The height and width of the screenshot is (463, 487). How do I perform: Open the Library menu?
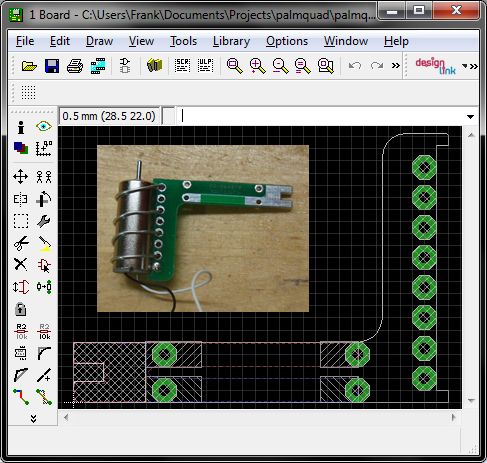point(231,41)
